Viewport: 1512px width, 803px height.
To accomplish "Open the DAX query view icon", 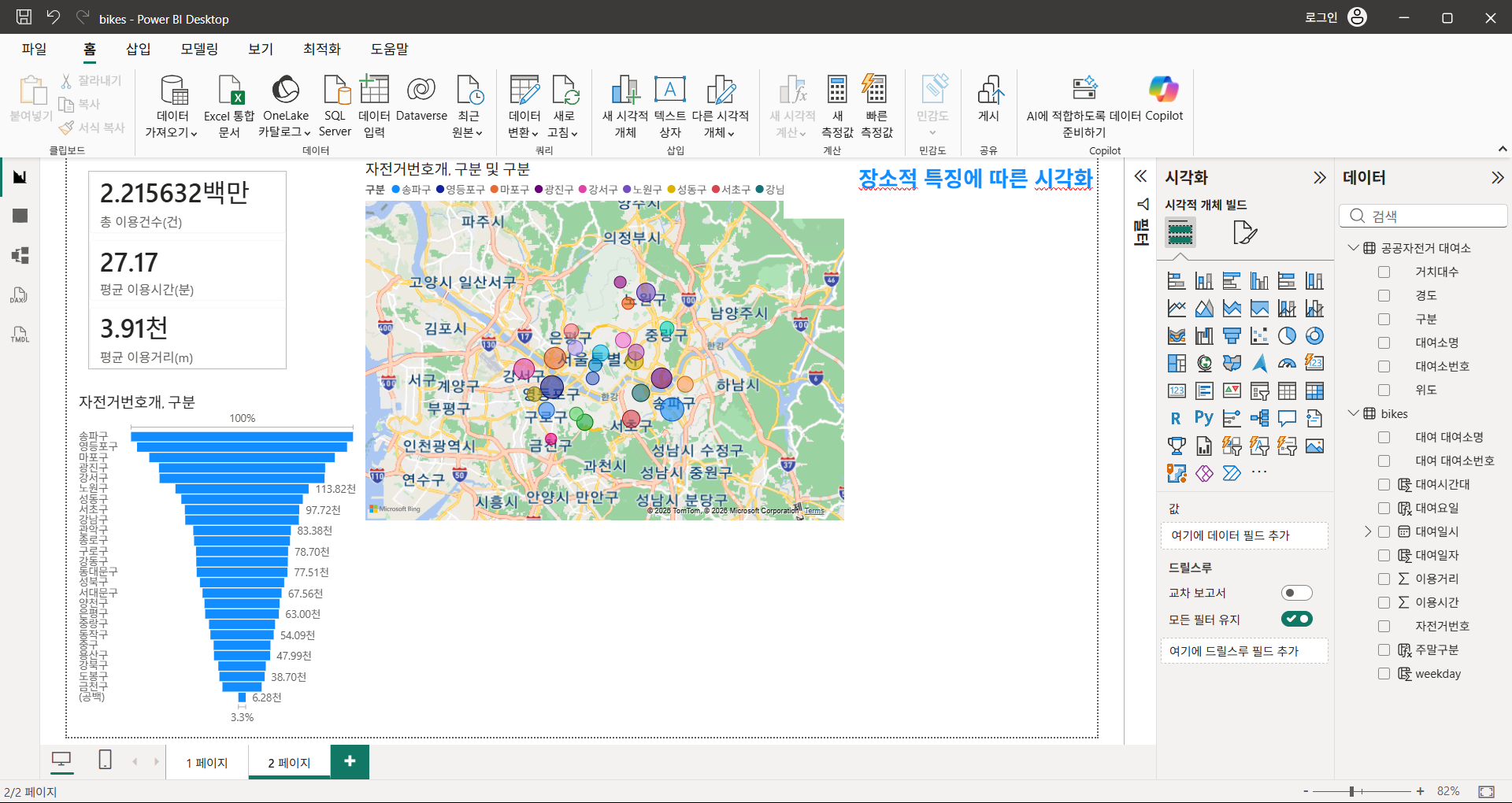I will [20, 295].
